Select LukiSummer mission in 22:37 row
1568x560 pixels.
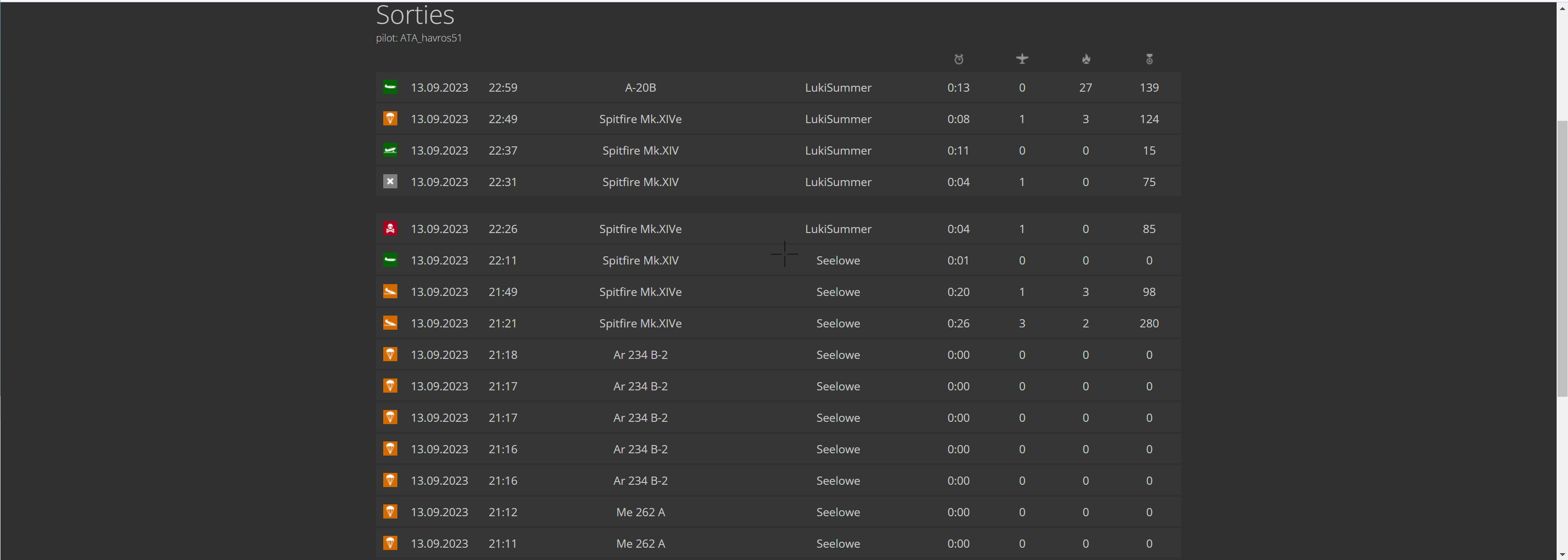[x=838, y=150]
